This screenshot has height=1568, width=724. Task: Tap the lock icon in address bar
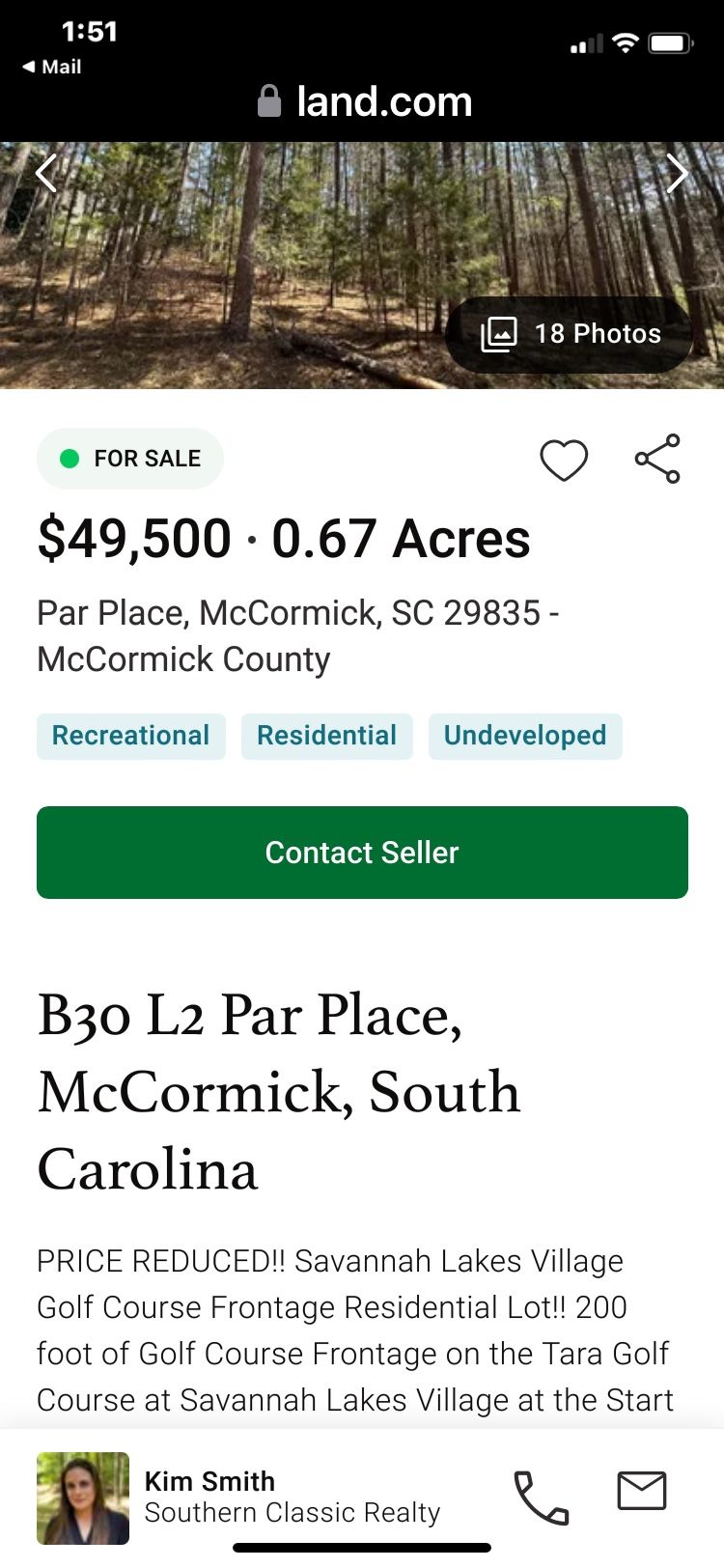click(x=269, y=101)
